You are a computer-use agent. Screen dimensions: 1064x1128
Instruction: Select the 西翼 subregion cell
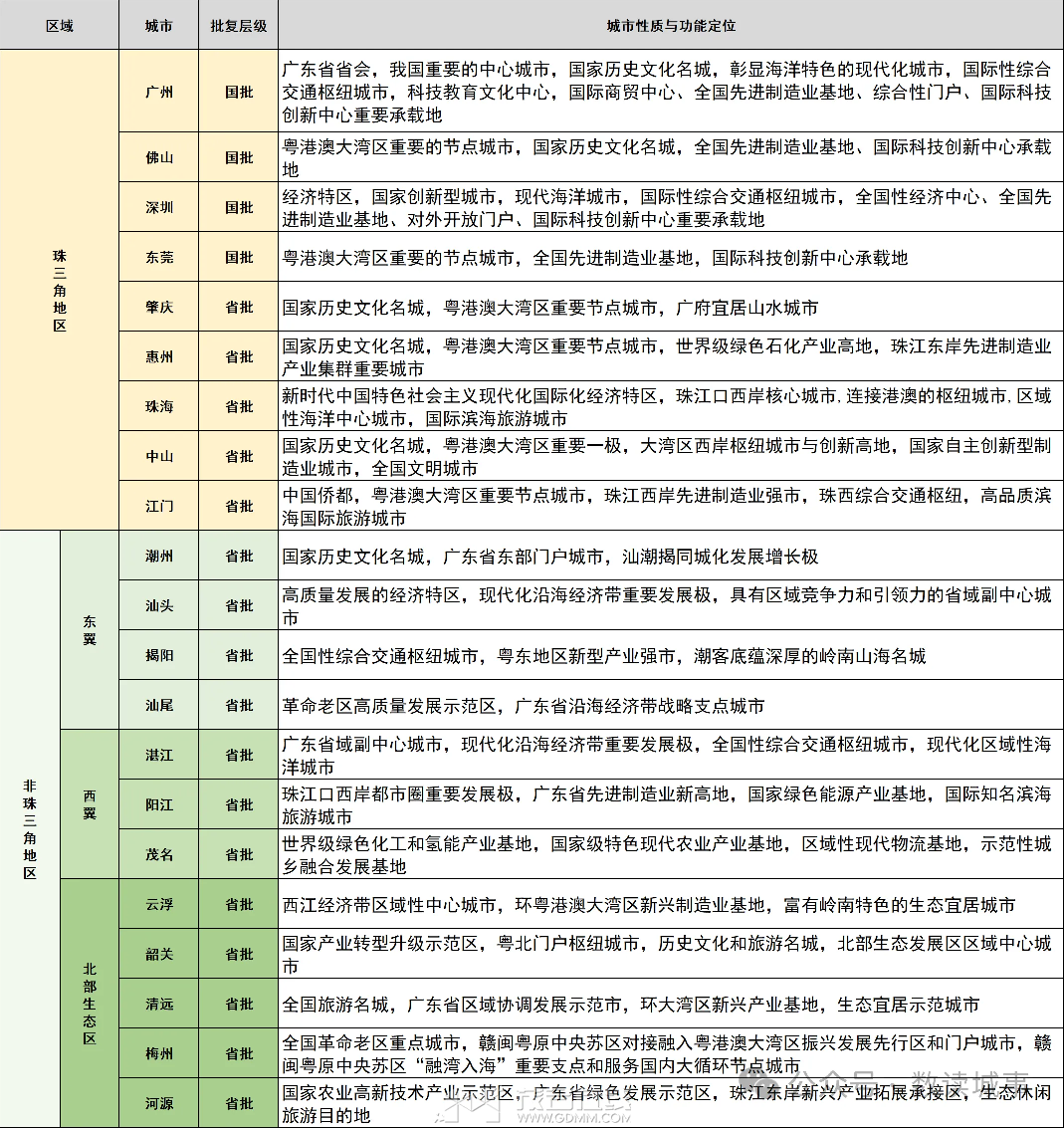(89, 804)
